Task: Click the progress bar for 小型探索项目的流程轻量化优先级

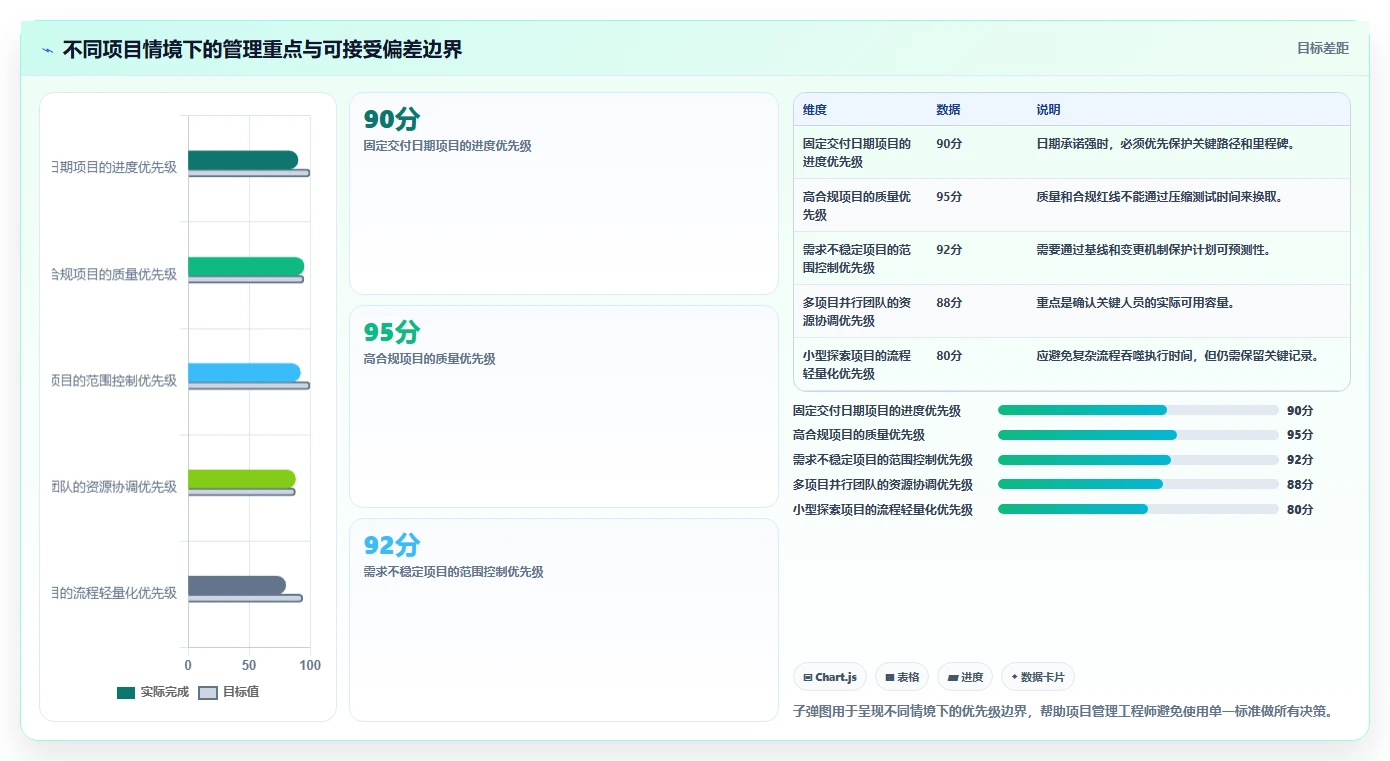Action: coord(1138,509)
